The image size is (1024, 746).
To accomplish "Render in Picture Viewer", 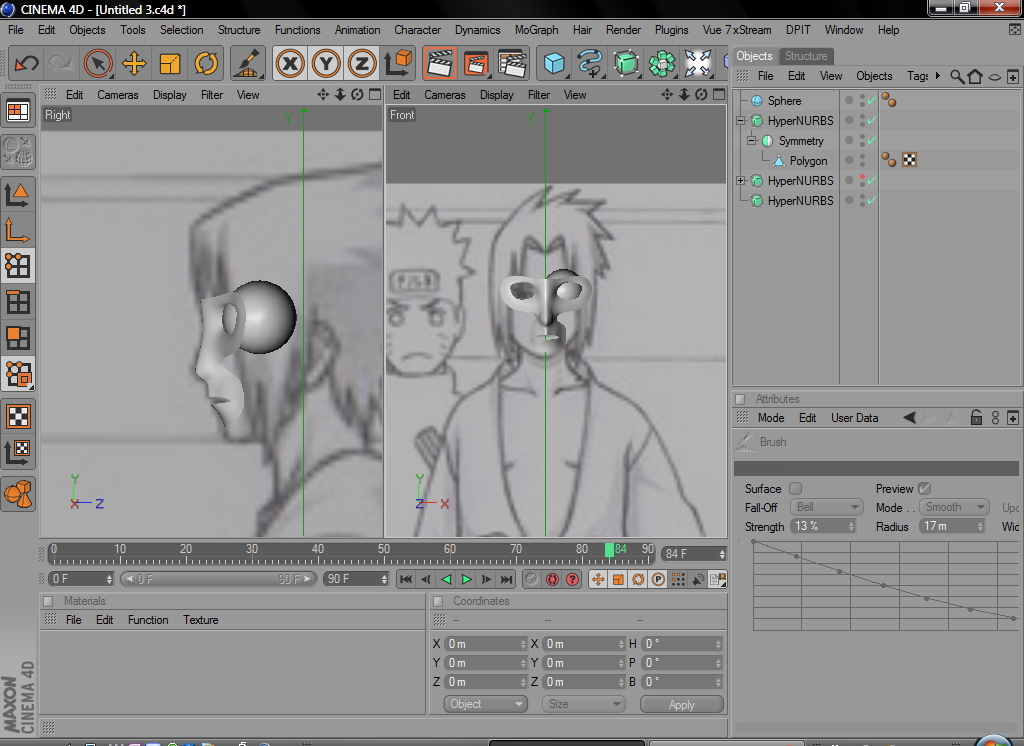I will (x=476, y=63).
